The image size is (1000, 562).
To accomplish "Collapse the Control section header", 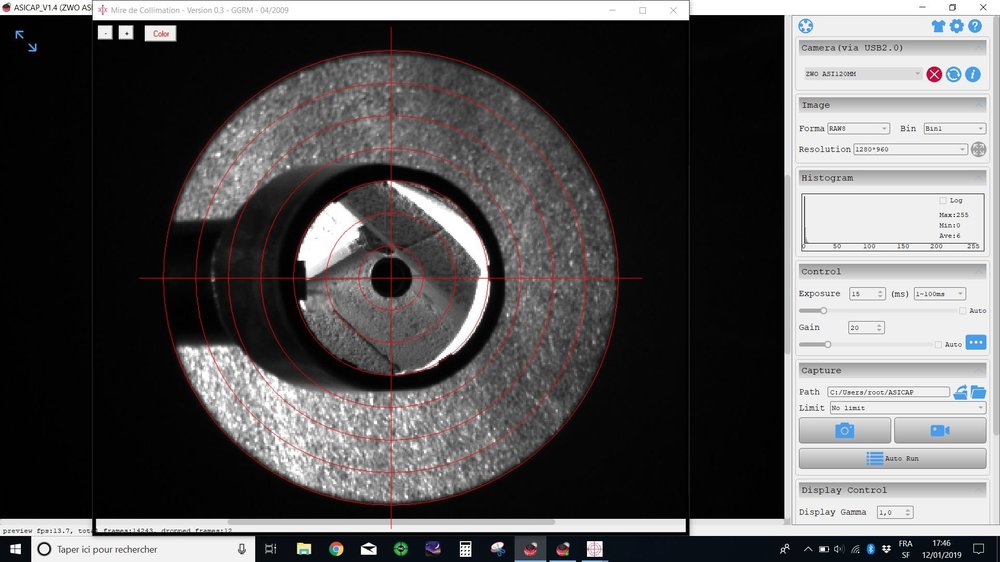I will pos(892,272).
